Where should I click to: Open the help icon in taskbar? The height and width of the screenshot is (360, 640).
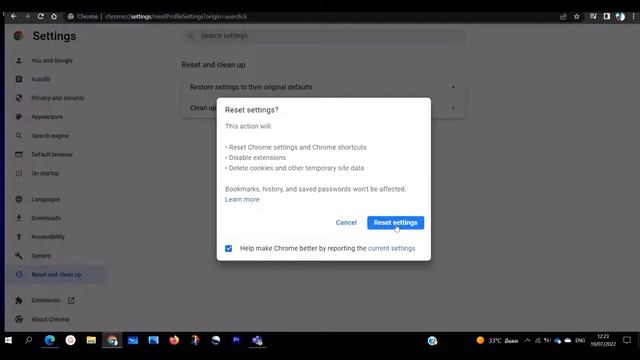[x=432, y=340]
